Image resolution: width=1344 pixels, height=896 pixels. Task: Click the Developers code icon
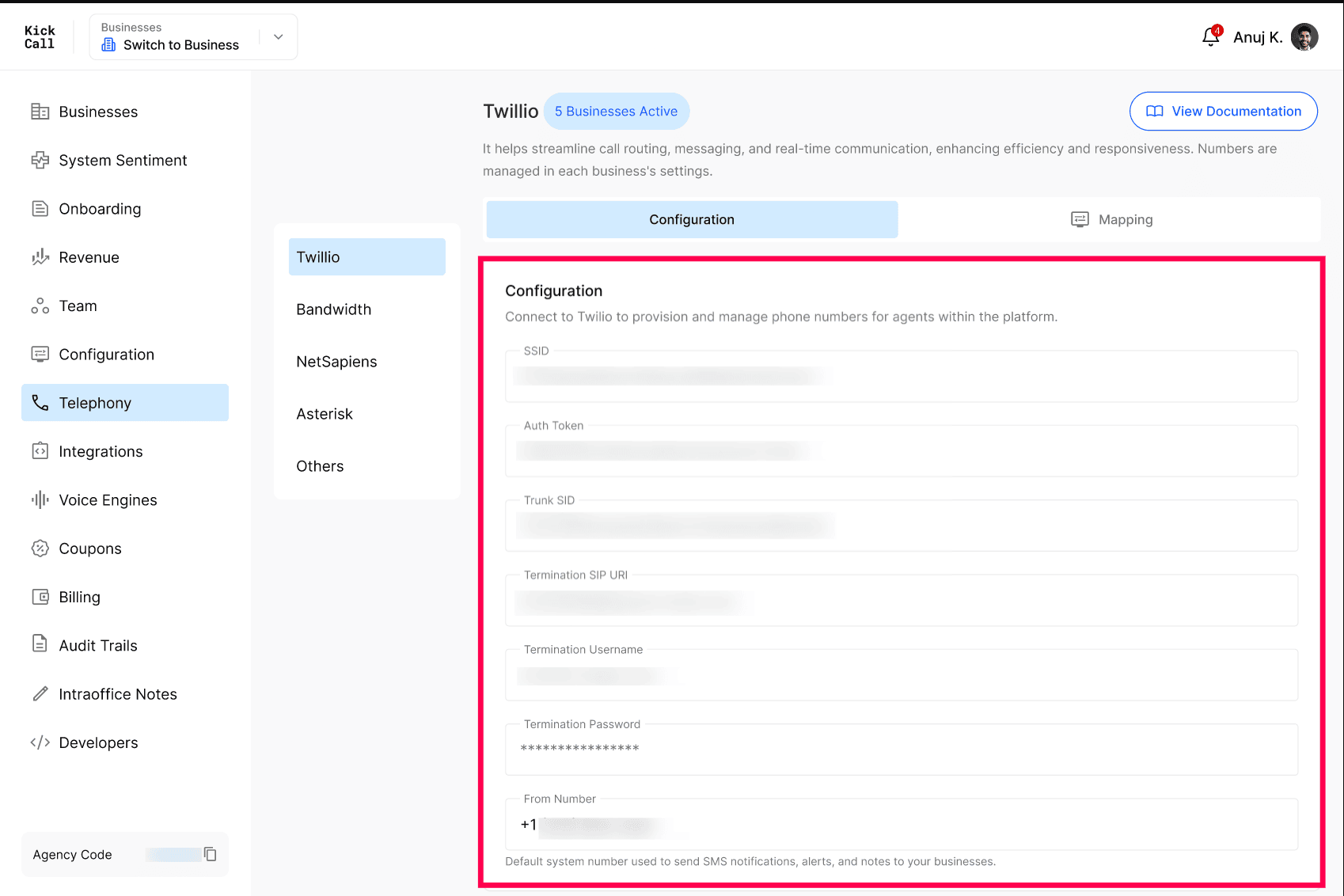(x=40, y=742)
